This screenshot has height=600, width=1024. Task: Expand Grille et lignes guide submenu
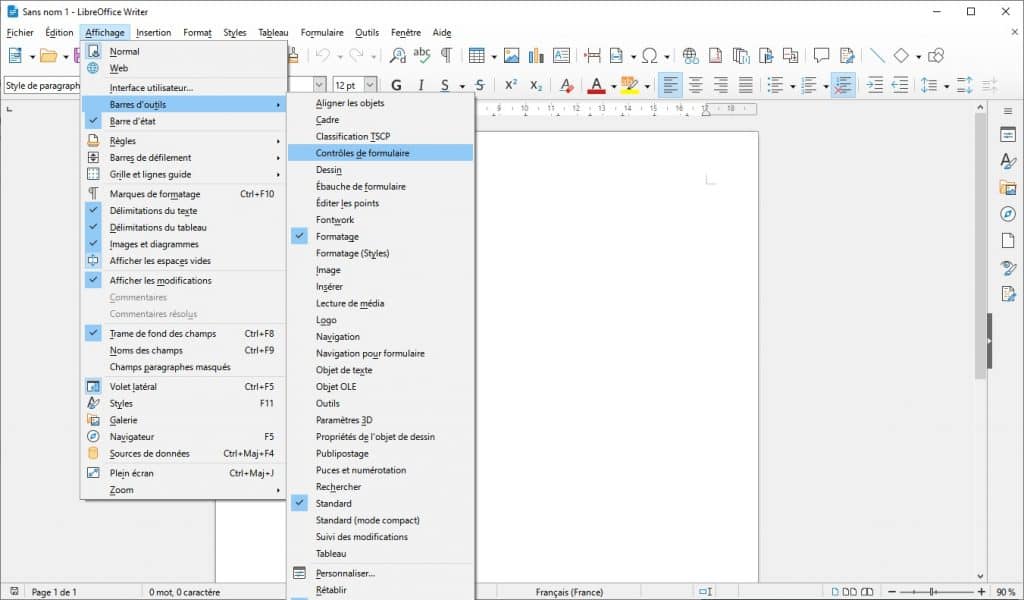pyautogui.click(x=184, y=174)
